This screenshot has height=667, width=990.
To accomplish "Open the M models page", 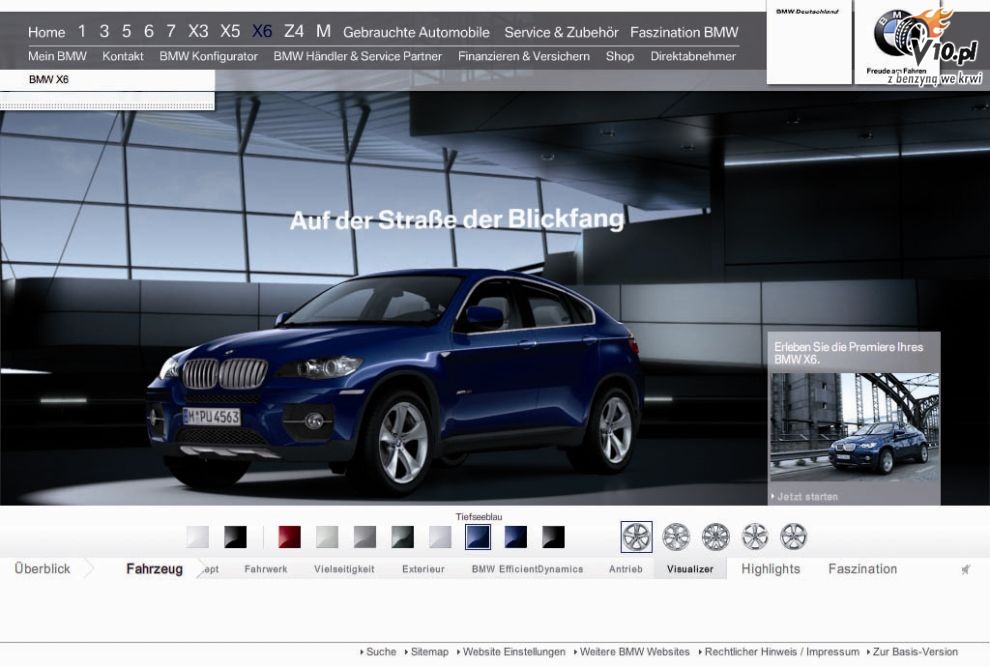I will tap(323, 32).
